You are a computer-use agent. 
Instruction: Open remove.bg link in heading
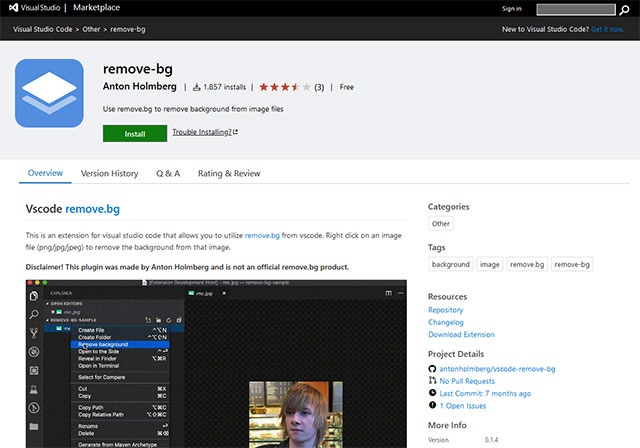point(93,209)
